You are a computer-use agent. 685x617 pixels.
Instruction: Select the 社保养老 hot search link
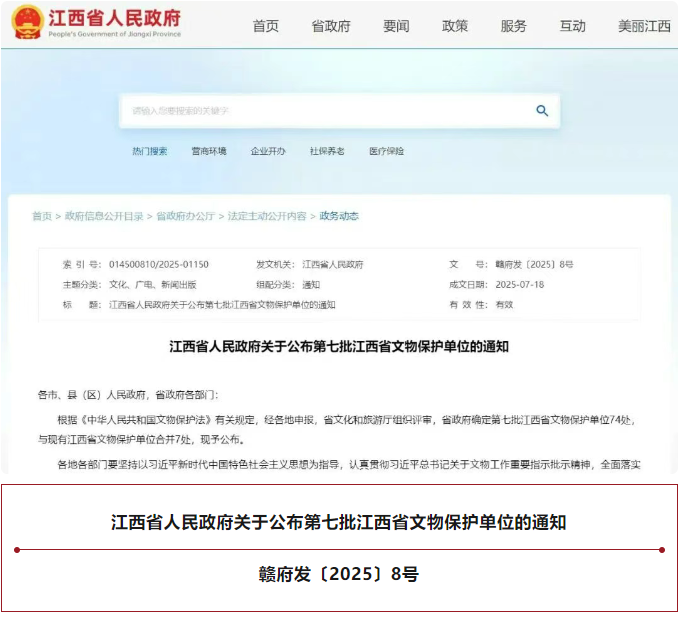point(327,151)
